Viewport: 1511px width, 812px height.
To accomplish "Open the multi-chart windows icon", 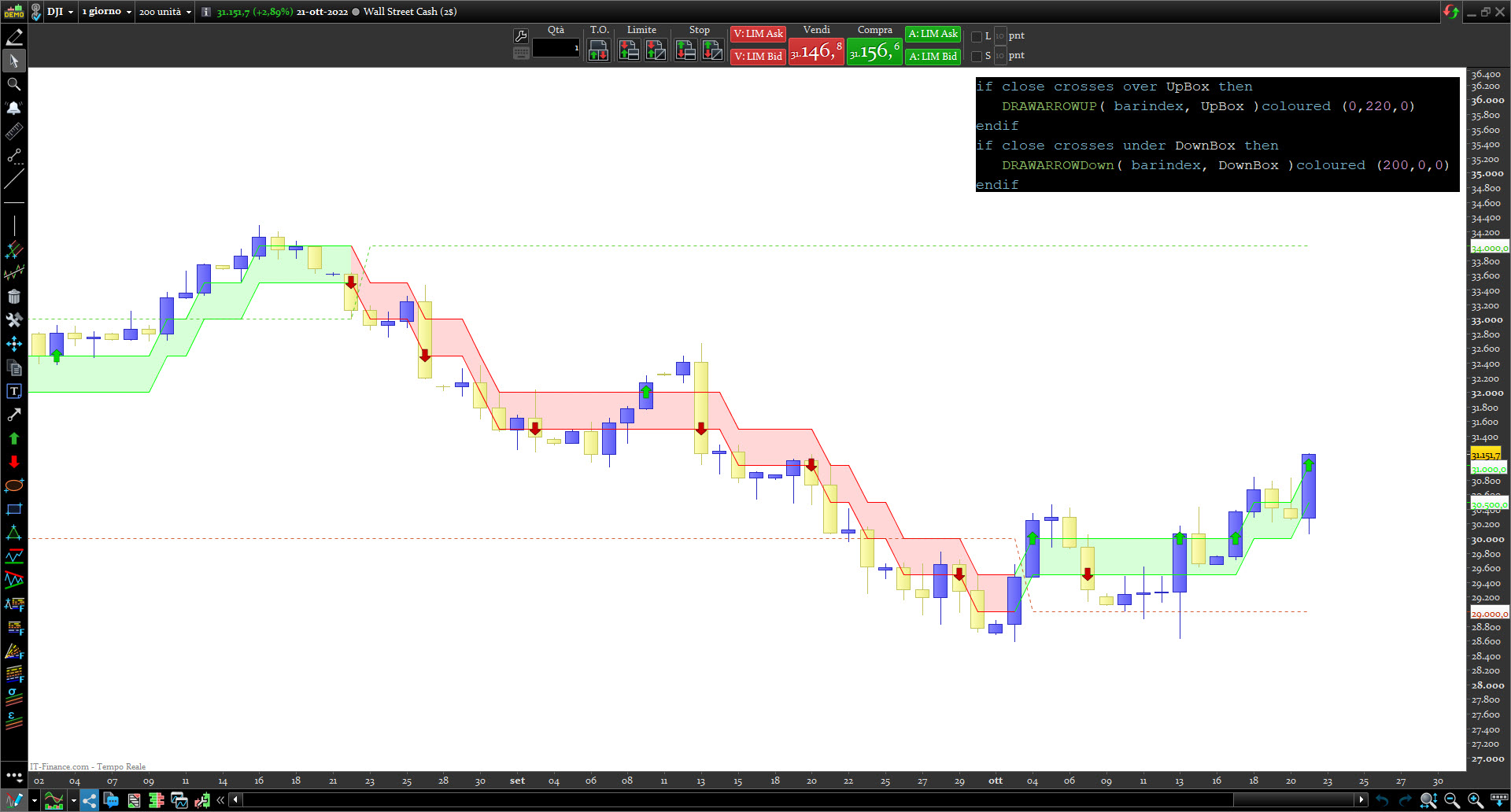I will click(179, 800).
